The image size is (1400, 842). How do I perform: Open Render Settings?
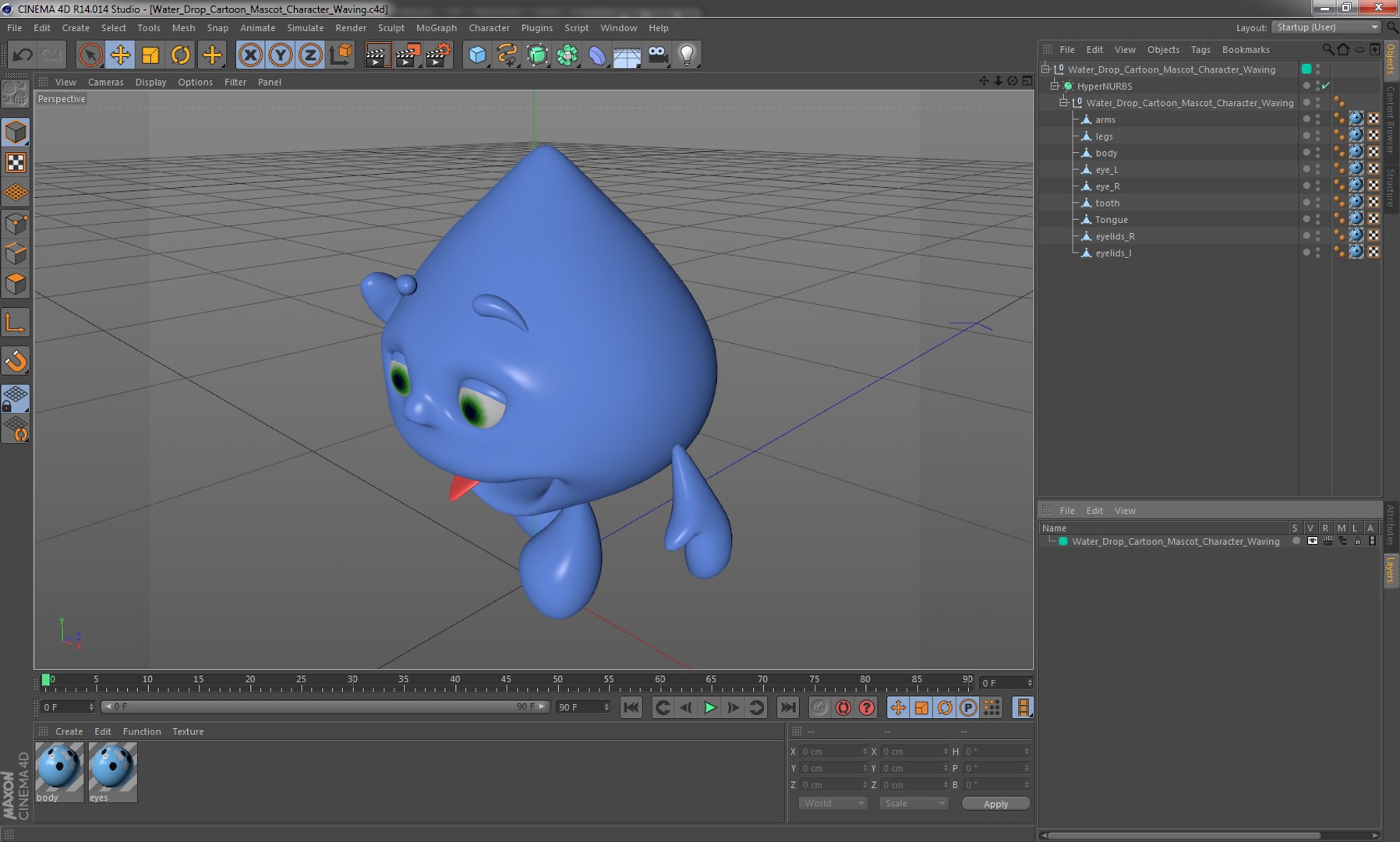(x=438, y=55)
